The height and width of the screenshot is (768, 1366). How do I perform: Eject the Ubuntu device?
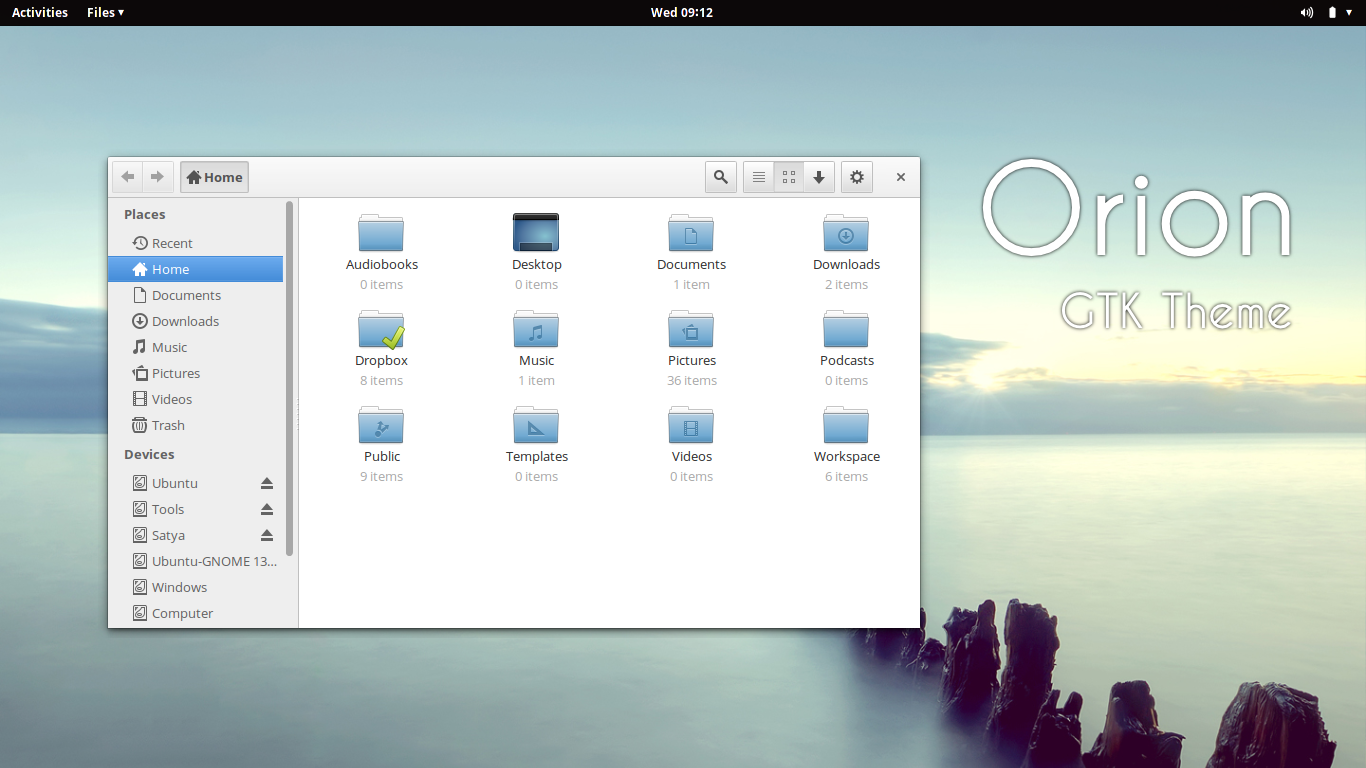pyautogui.click(x=267, y=483)
